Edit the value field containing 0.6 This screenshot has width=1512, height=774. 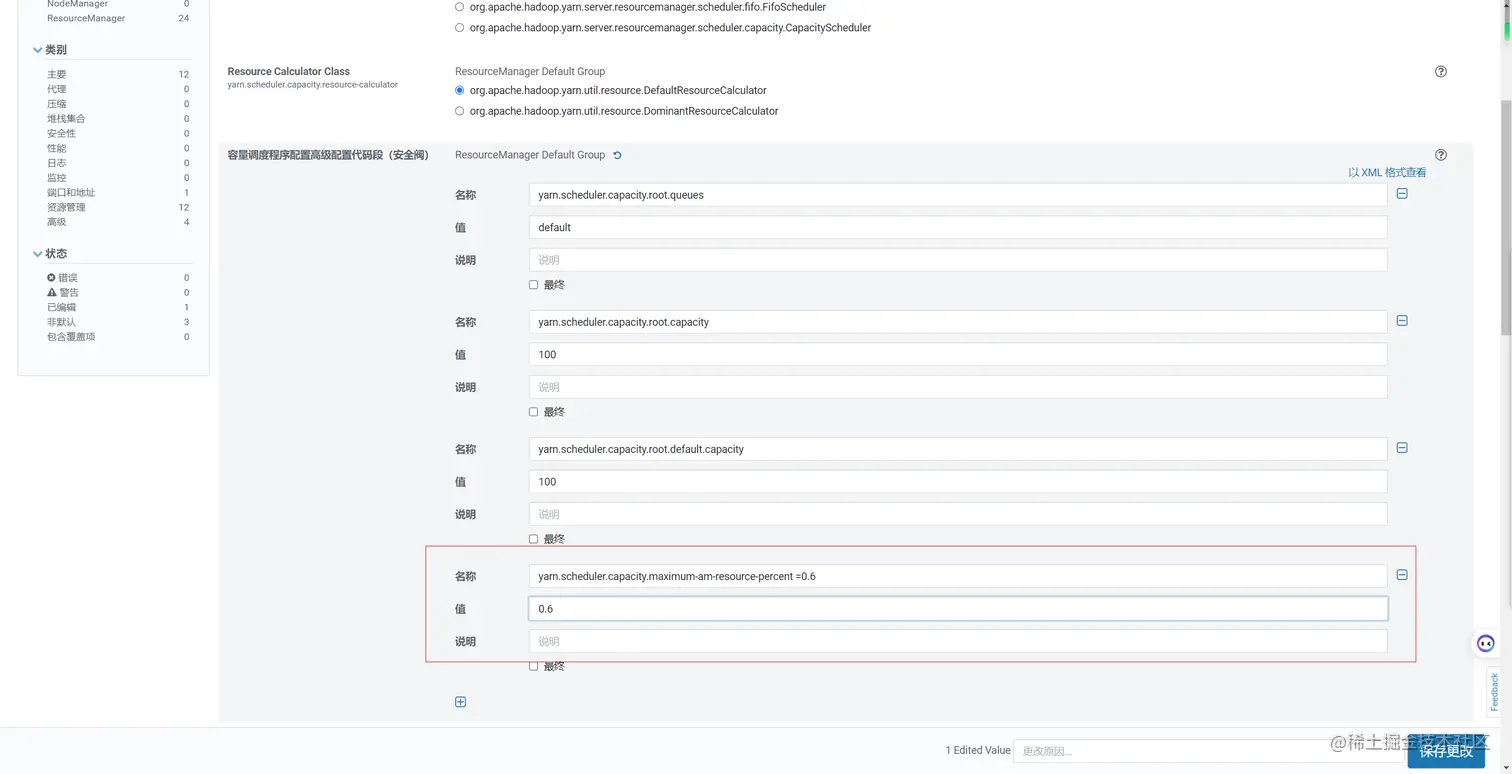pyautogui.click(x=958, y=608)
